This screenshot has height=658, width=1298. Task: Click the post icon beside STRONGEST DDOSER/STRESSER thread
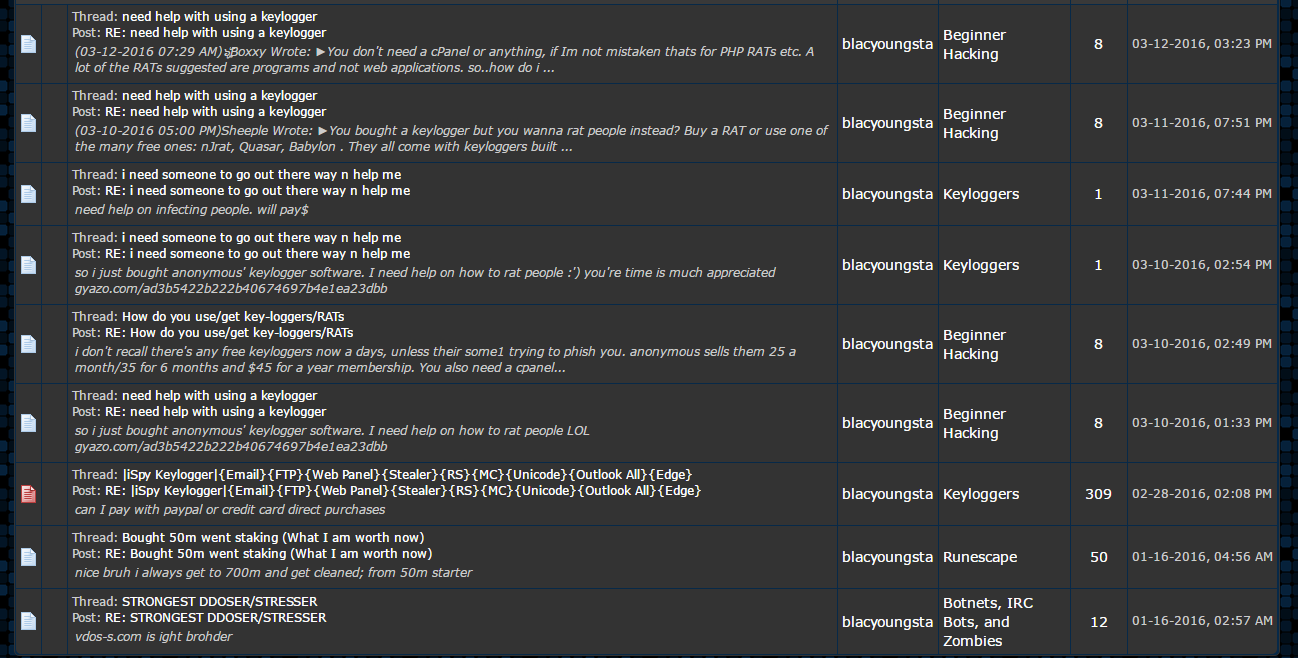[29, 622]
